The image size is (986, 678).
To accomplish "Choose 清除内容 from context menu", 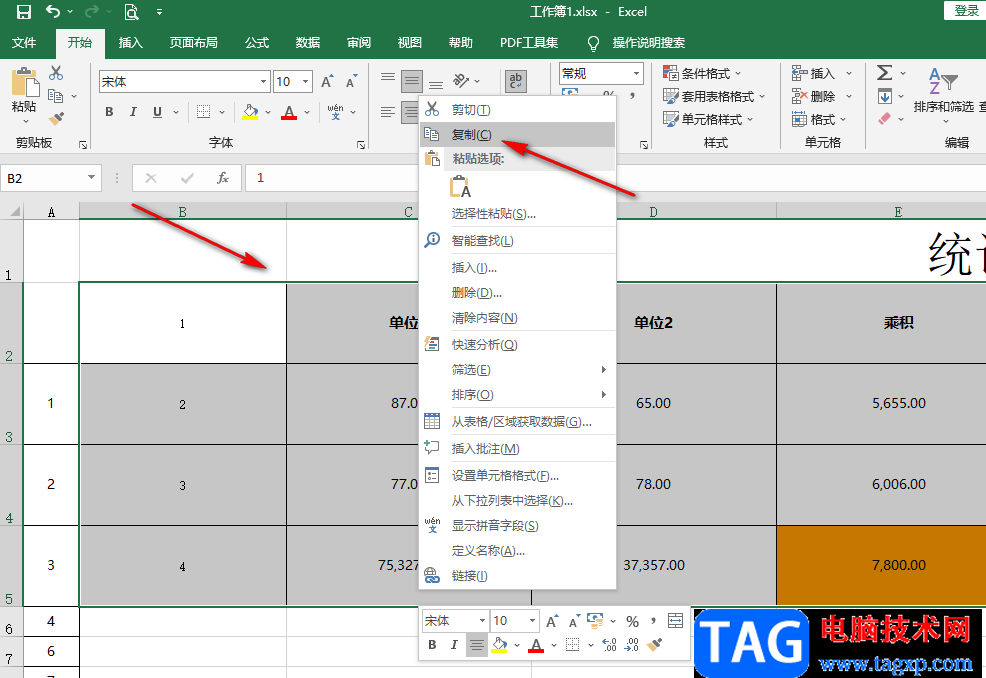I will 517,318.
